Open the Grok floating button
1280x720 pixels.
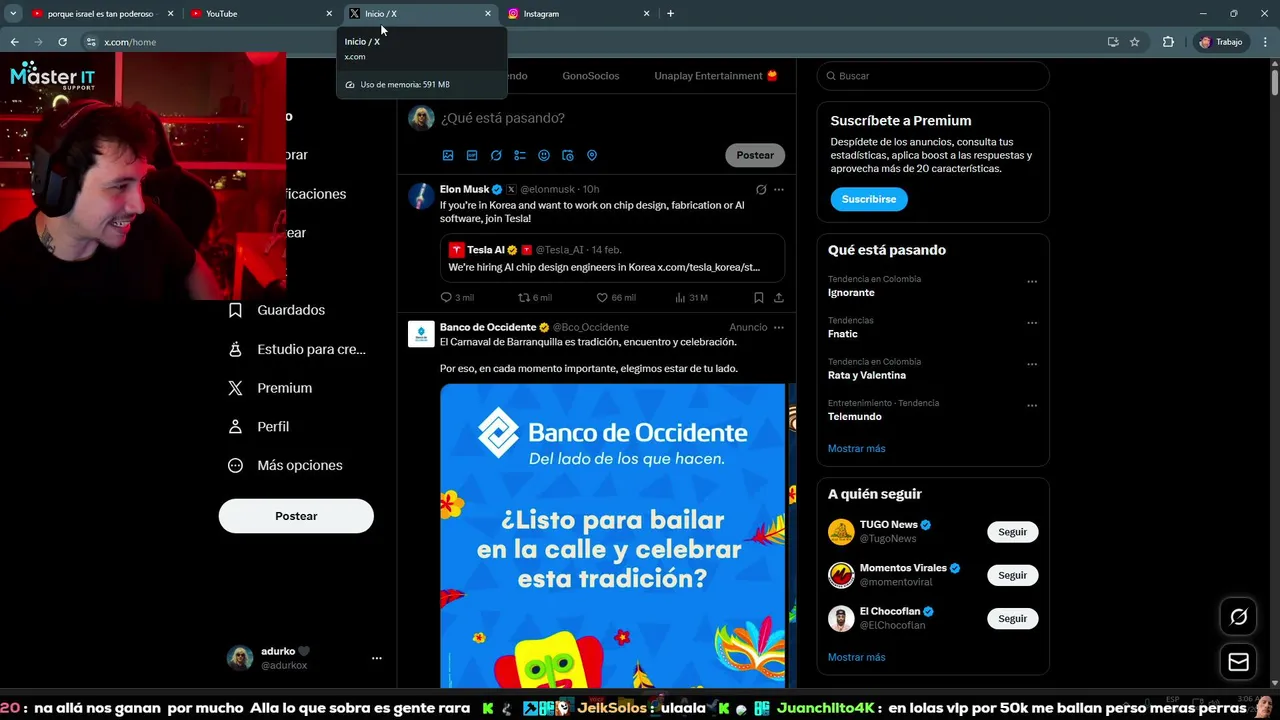pyautogui.click(x=1238, y=617)
